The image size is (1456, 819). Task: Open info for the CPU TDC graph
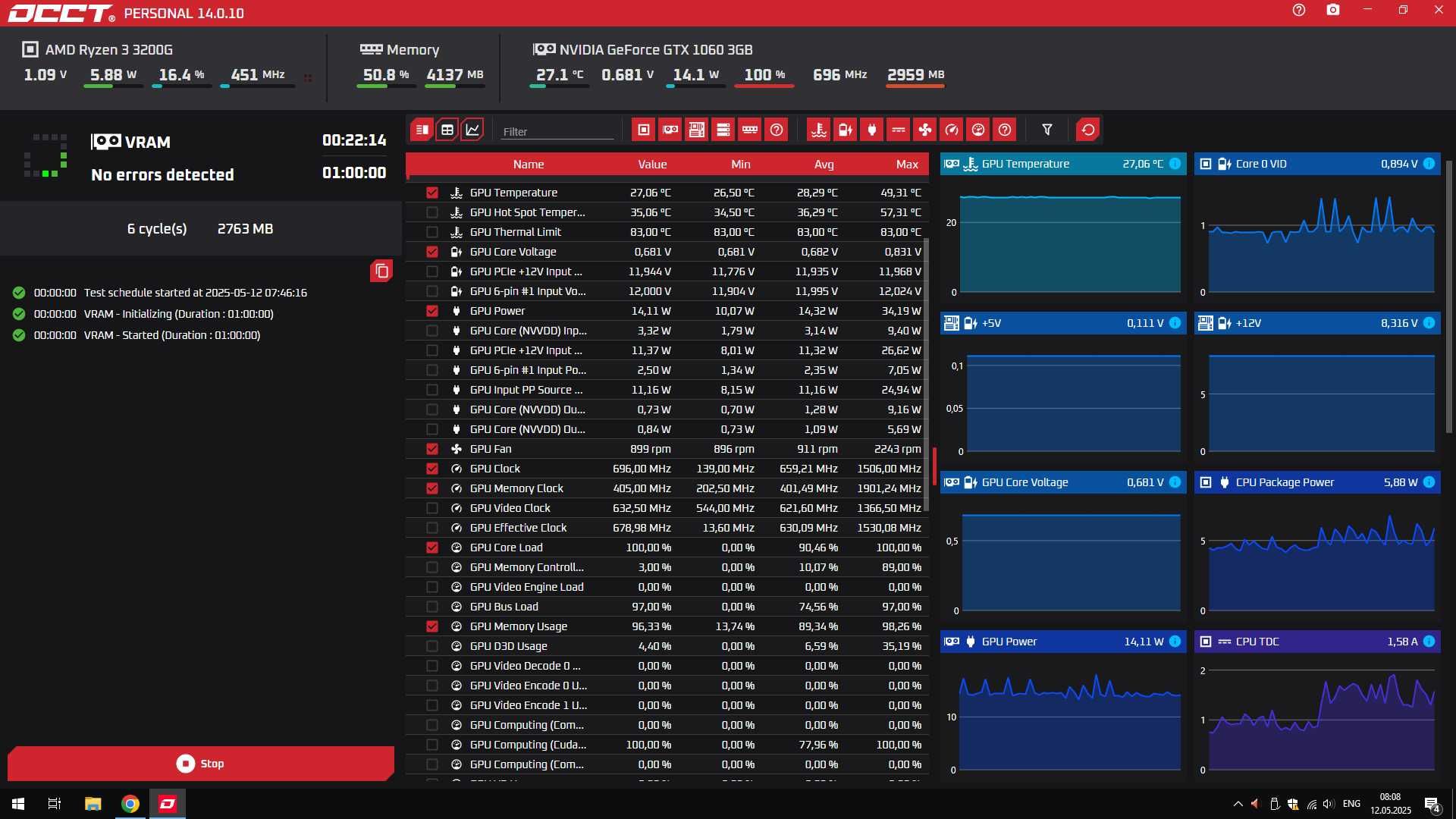click(x=1429, y=642)
